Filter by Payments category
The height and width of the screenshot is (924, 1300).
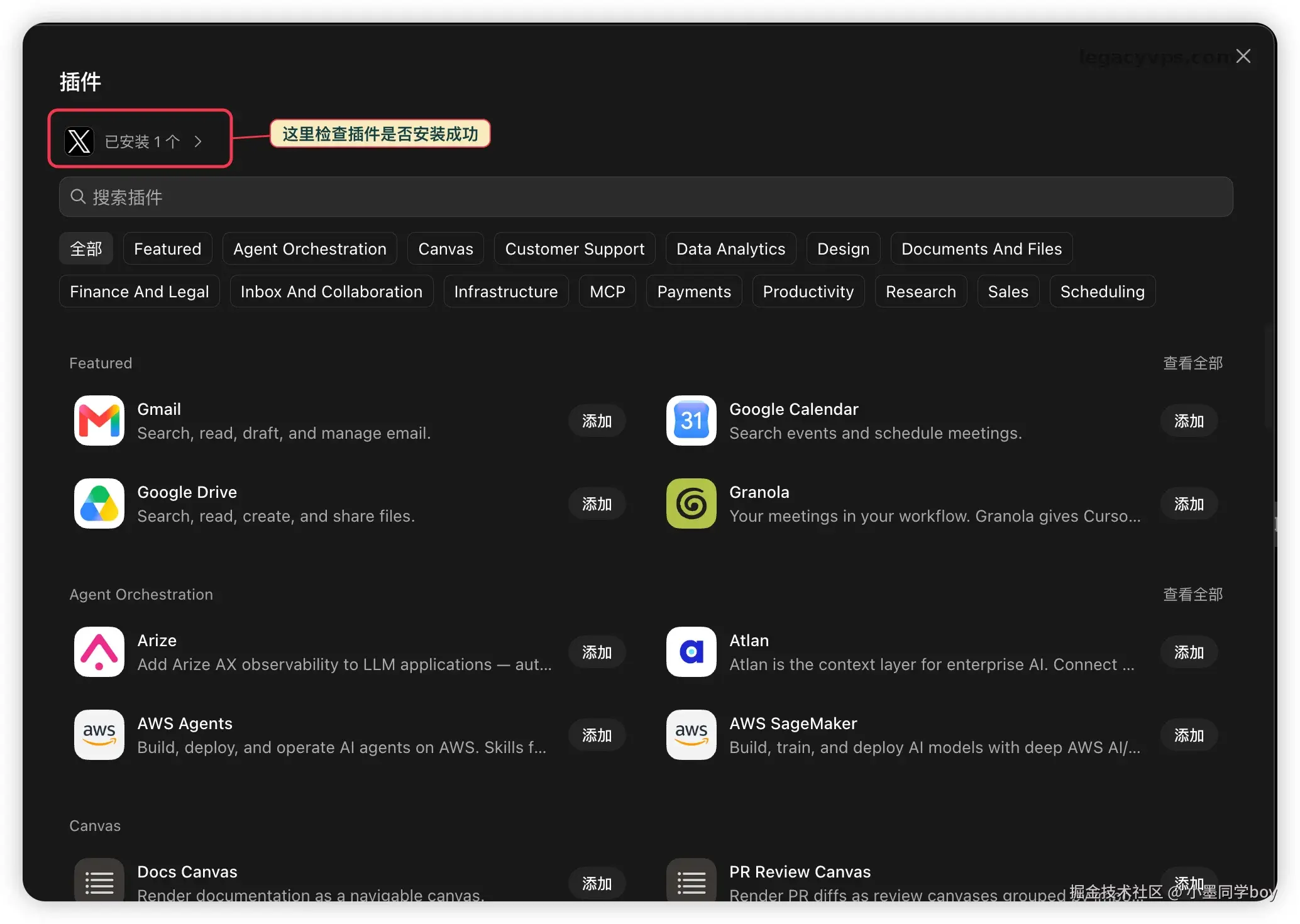point(695,291)
